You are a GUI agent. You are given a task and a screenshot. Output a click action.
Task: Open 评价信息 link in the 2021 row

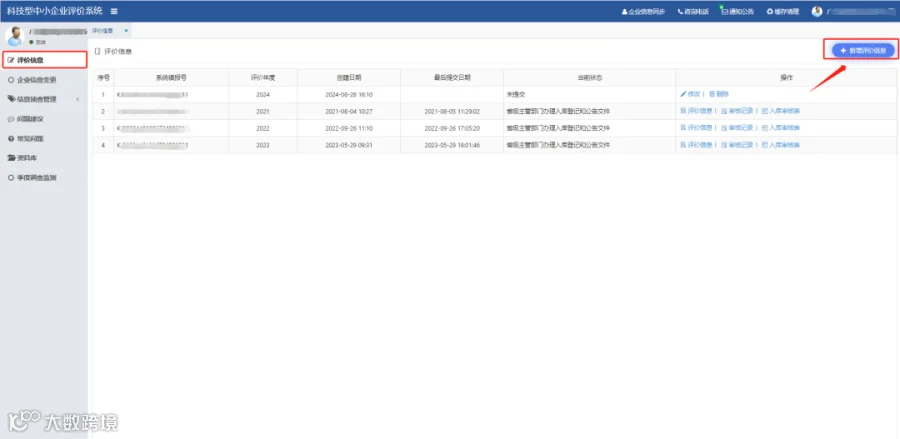tap(696, 111)
